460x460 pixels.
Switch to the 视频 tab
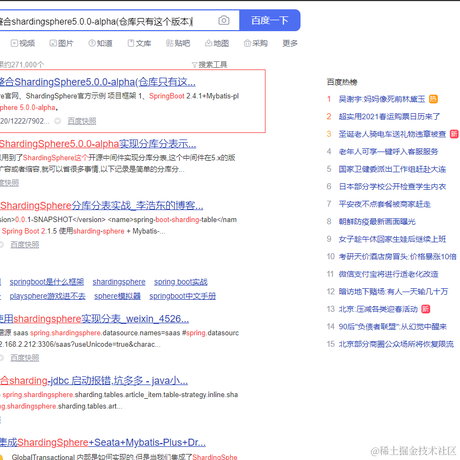coord(23,43)
